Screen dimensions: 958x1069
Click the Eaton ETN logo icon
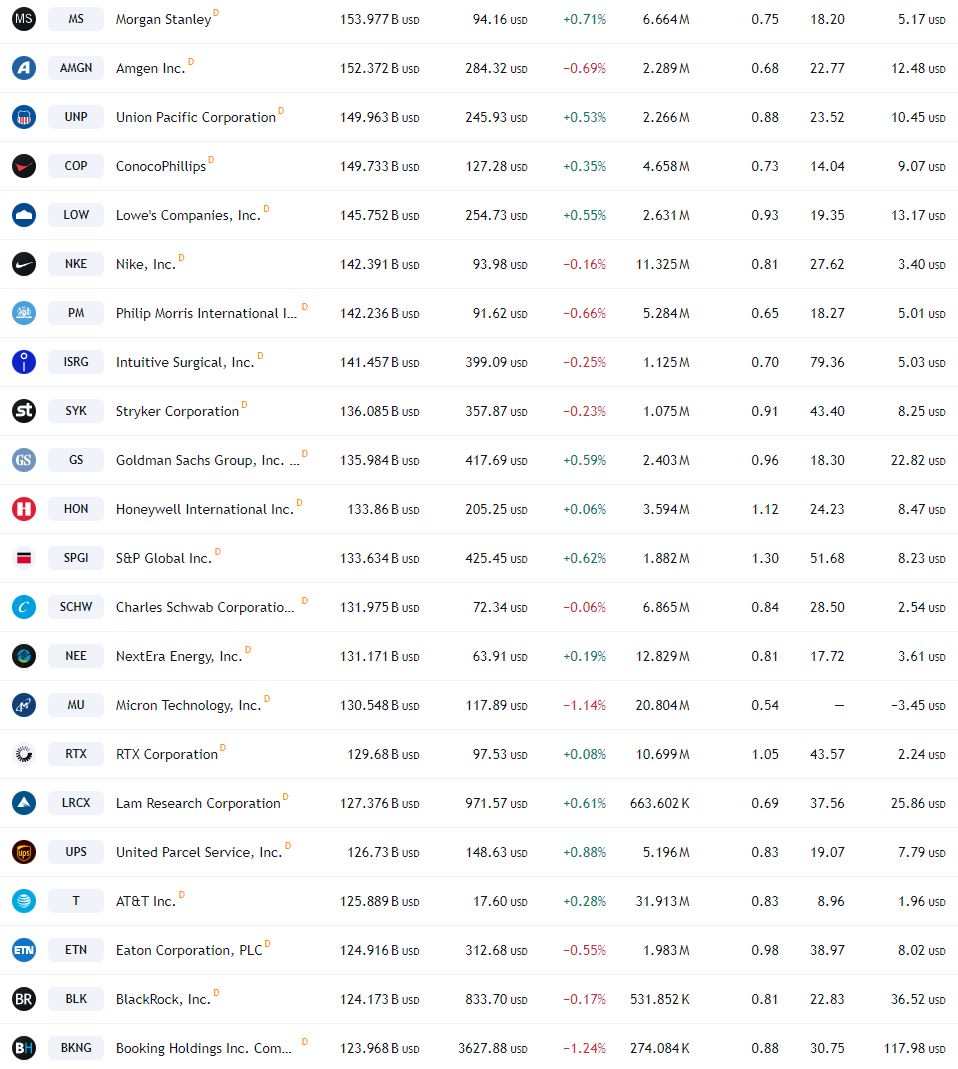(24, 950)
